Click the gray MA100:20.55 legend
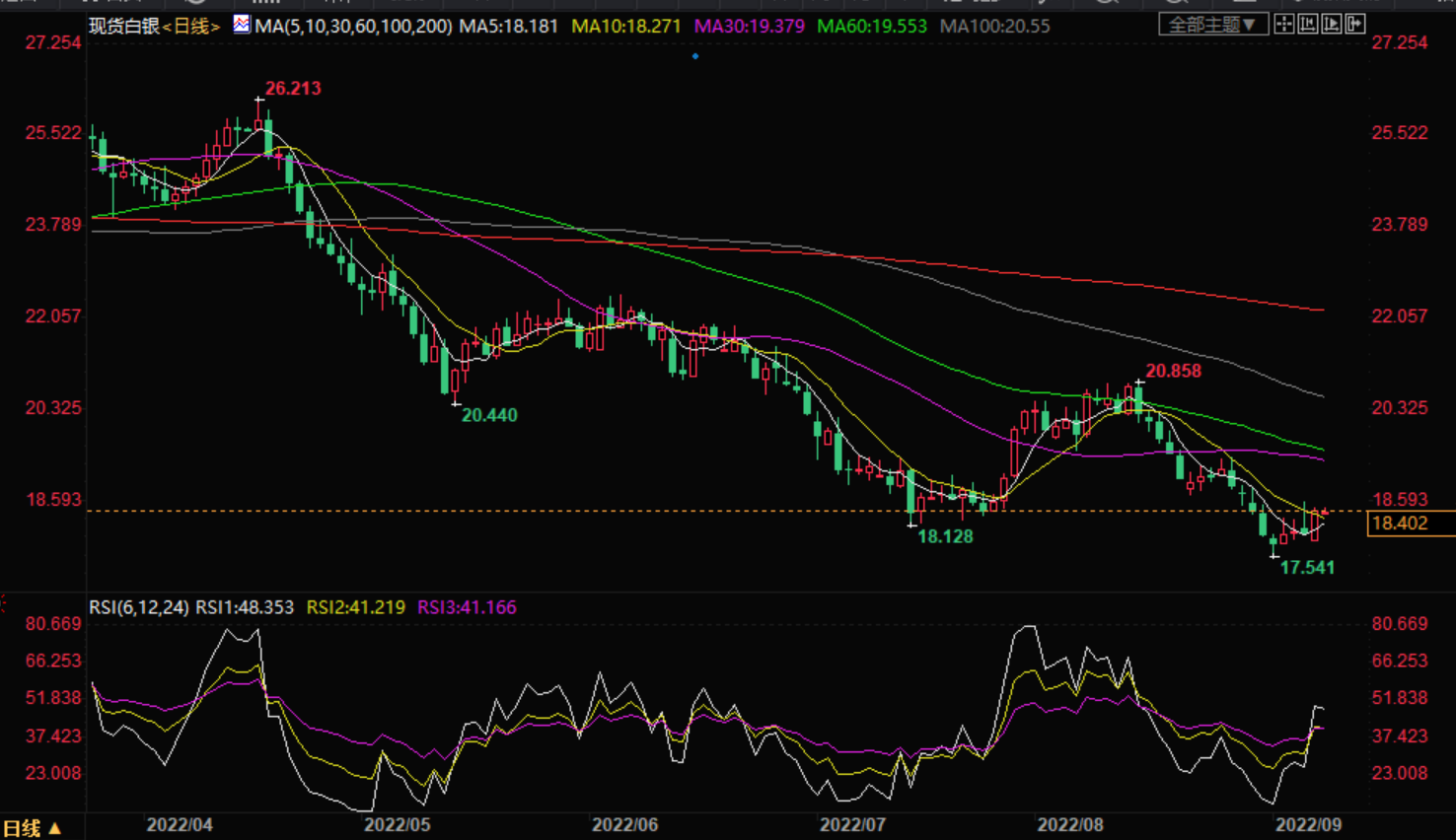The height and width of the screenshot is (840, 1456). 994,27
